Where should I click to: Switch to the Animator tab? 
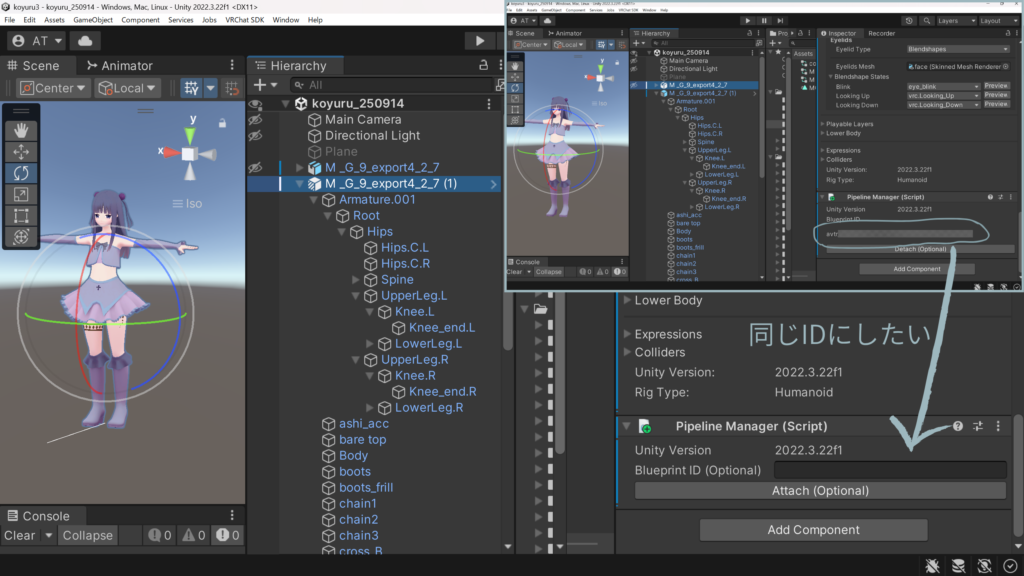(120, 65)
